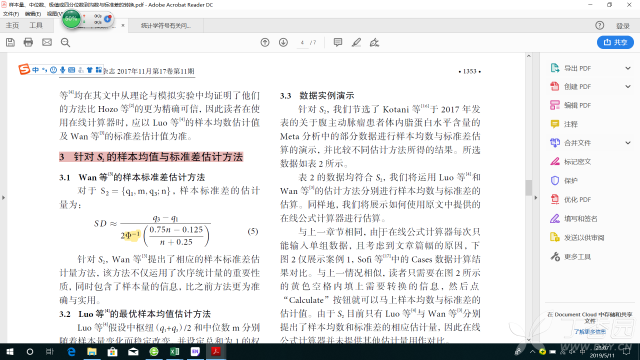Screen dimensions: 640x360
Task: Open the Find text magnifier icon
Action: coord(65,42)
